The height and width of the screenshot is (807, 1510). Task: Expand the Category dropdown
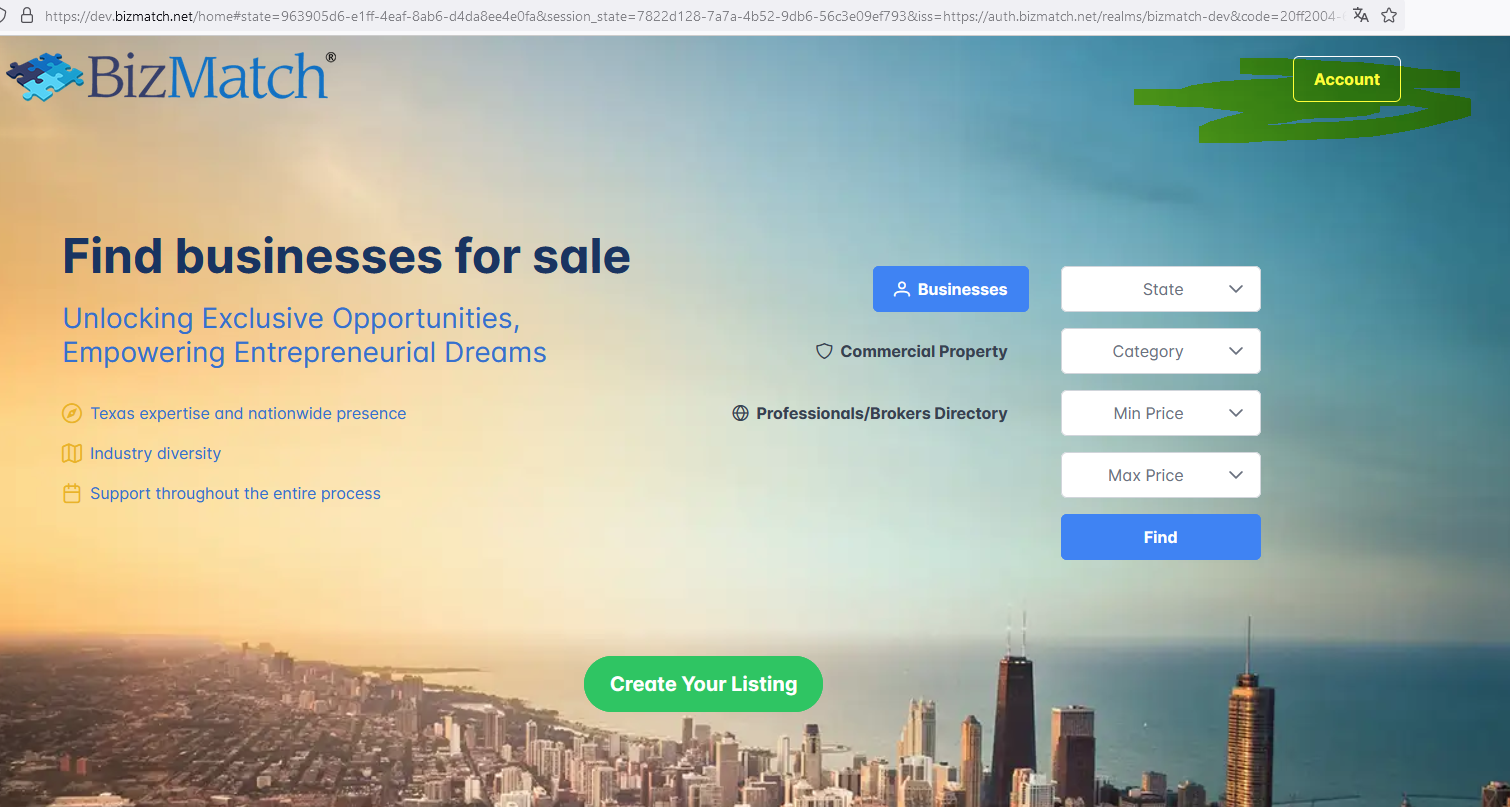[1160, 351]
